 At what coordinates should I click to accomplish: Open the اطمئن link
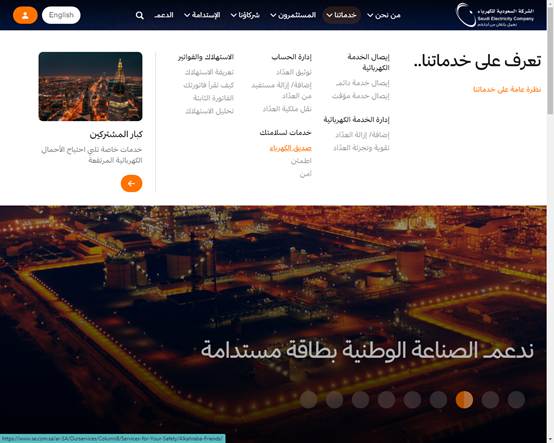(301, 161)
